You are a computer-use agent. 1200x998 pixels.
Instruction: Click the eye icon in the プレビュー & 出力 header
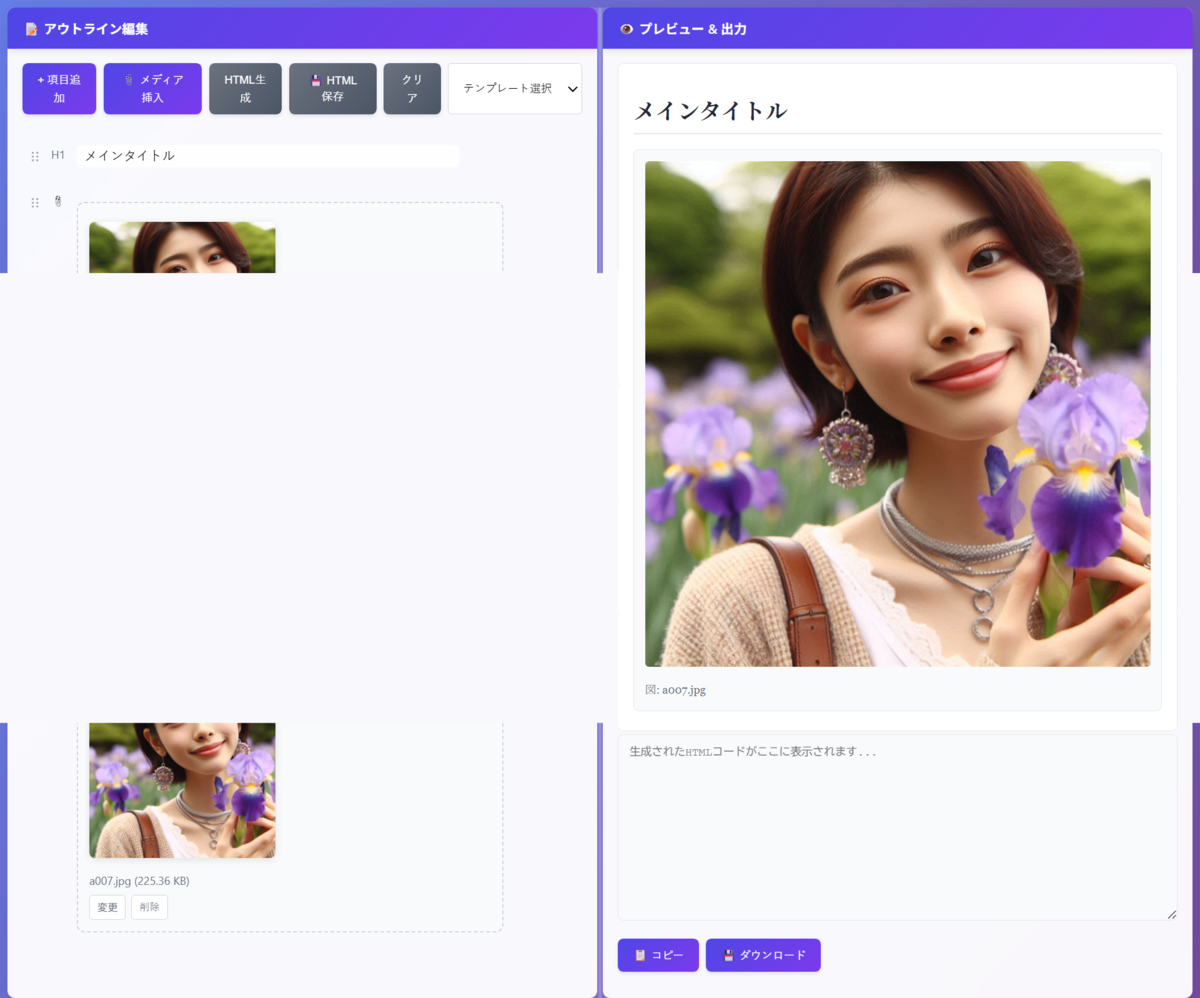tap(626, 29)
